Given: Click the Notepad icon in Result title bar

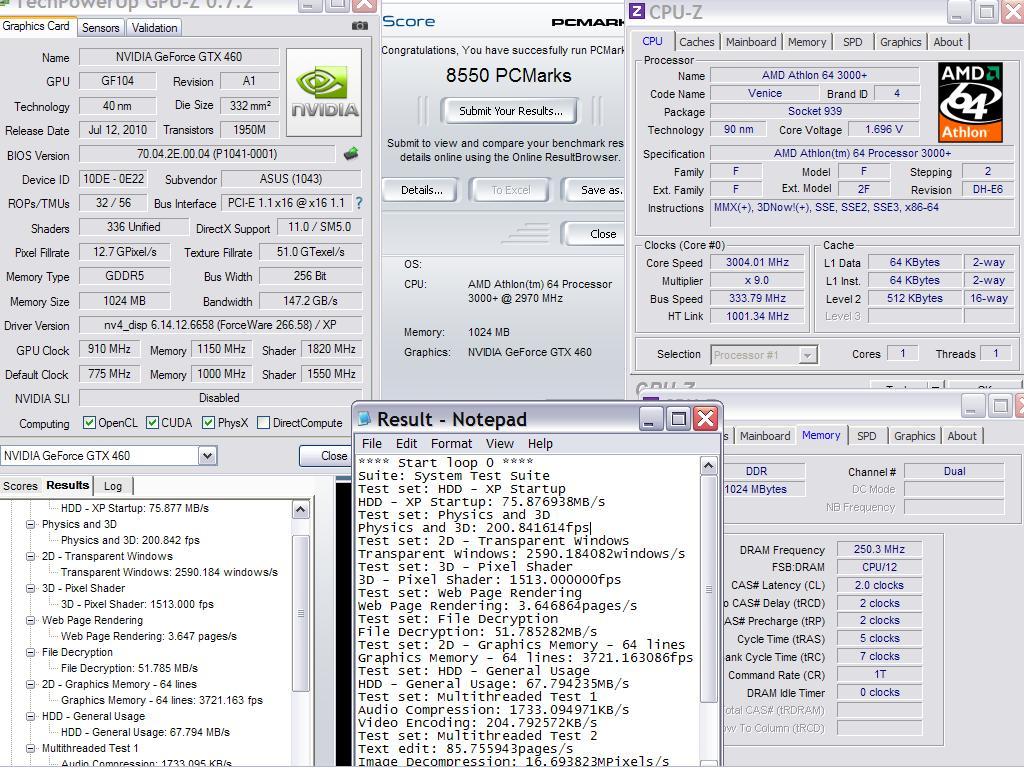Looking at the screenshot, I should pyautogui.click(x=364, y=418).
